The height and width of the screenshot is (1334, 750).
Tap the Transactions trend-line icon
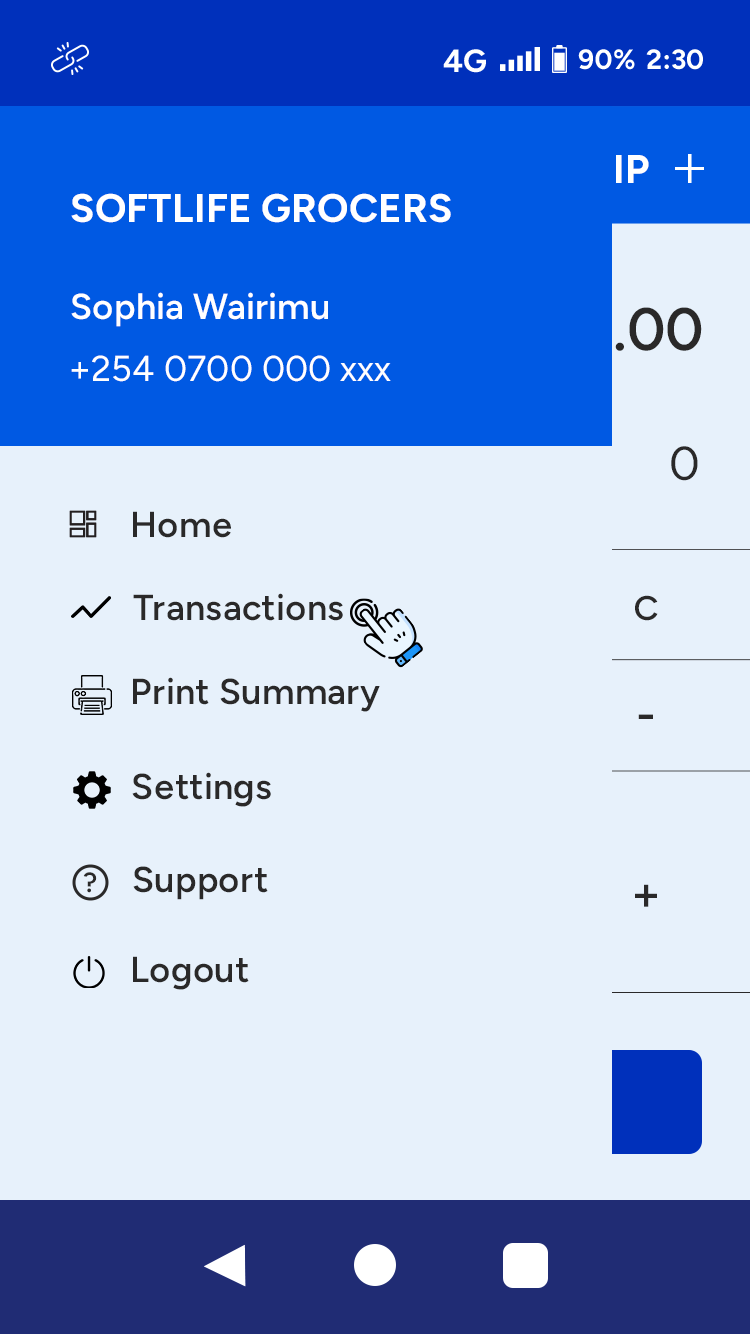click(91, 608)
